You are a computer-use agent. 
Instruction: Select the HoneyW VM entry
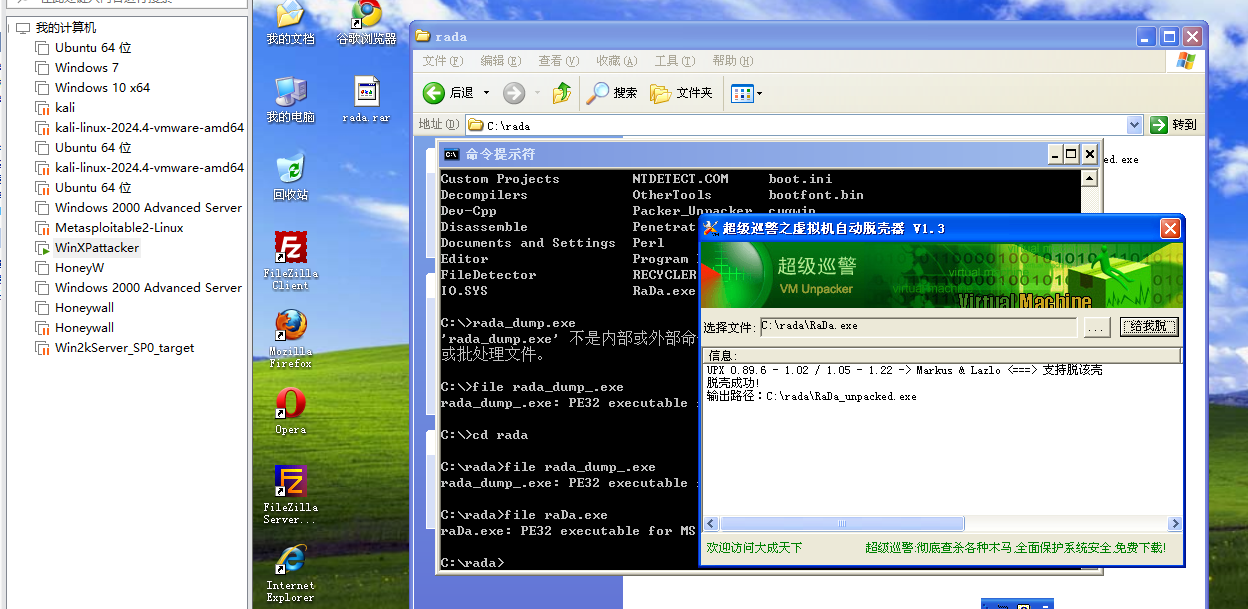click(79, 268)
